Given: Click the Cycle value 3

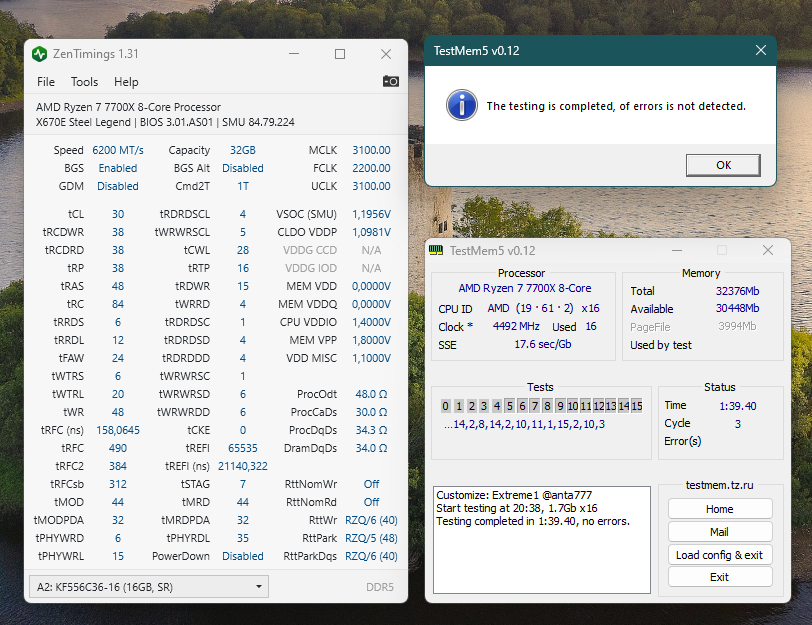Looking at the screenshot, I should [737, 424].
